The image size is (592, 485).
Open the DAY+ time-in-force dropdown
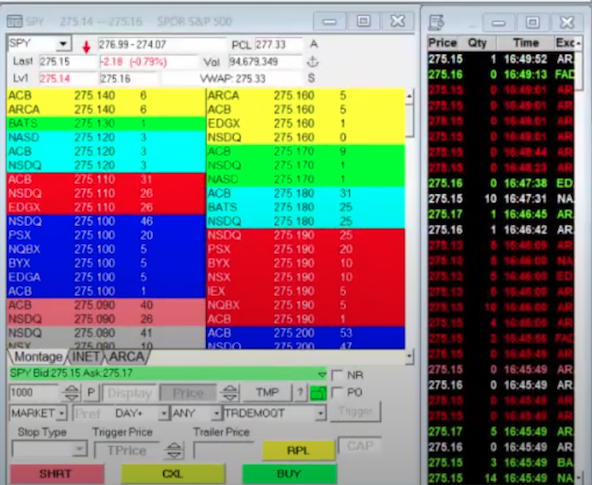[163, 413]
